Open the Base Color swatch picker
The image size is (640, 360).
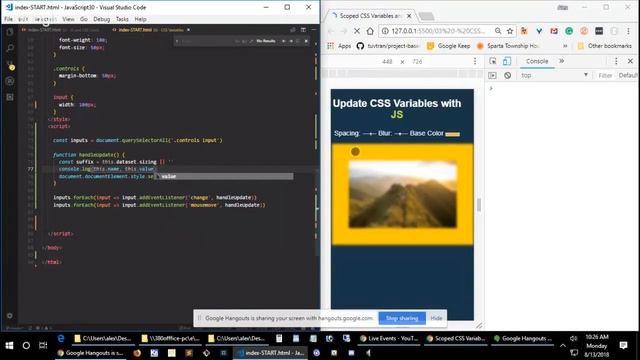coord(452,134)
